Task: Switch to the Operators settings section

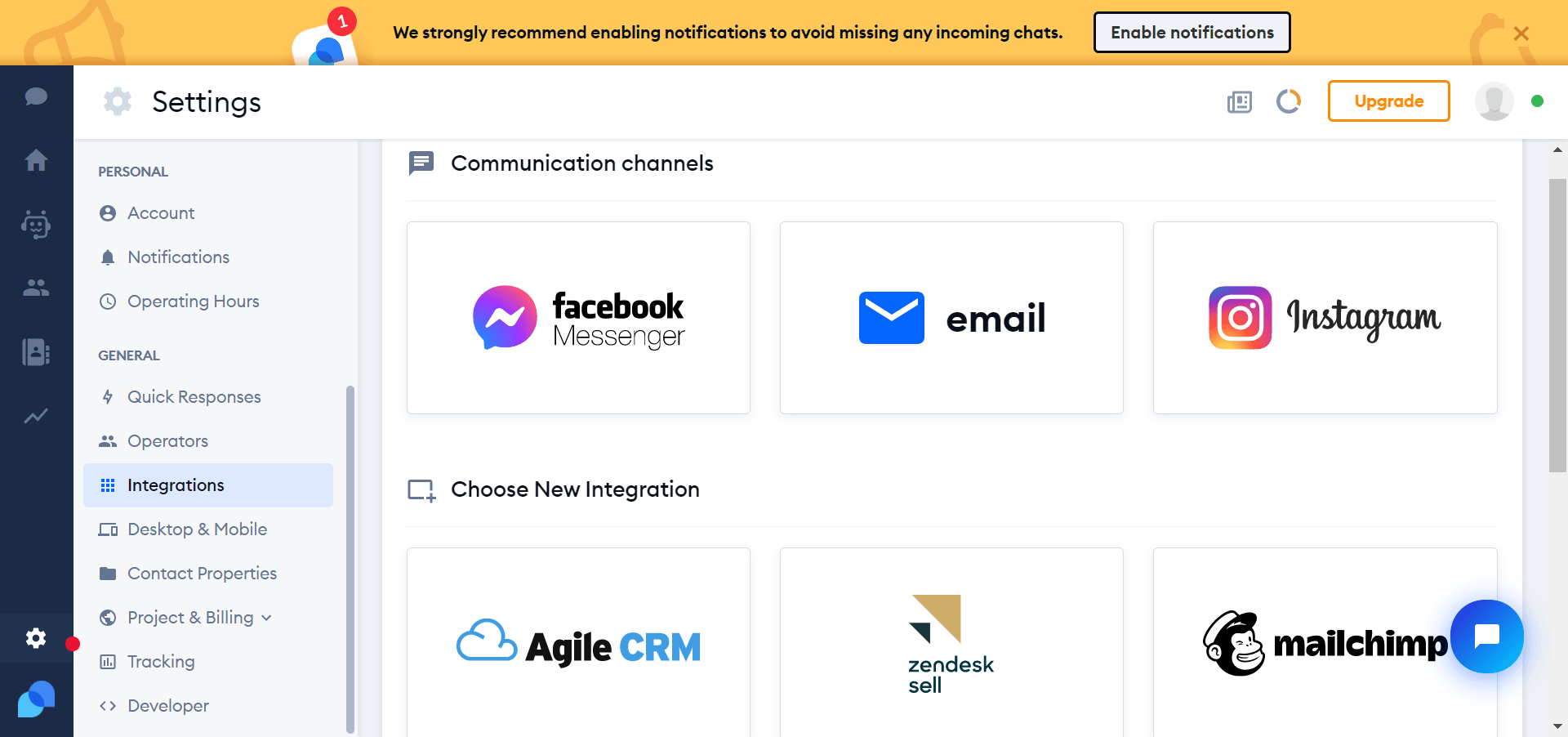Action: (167, 440)
